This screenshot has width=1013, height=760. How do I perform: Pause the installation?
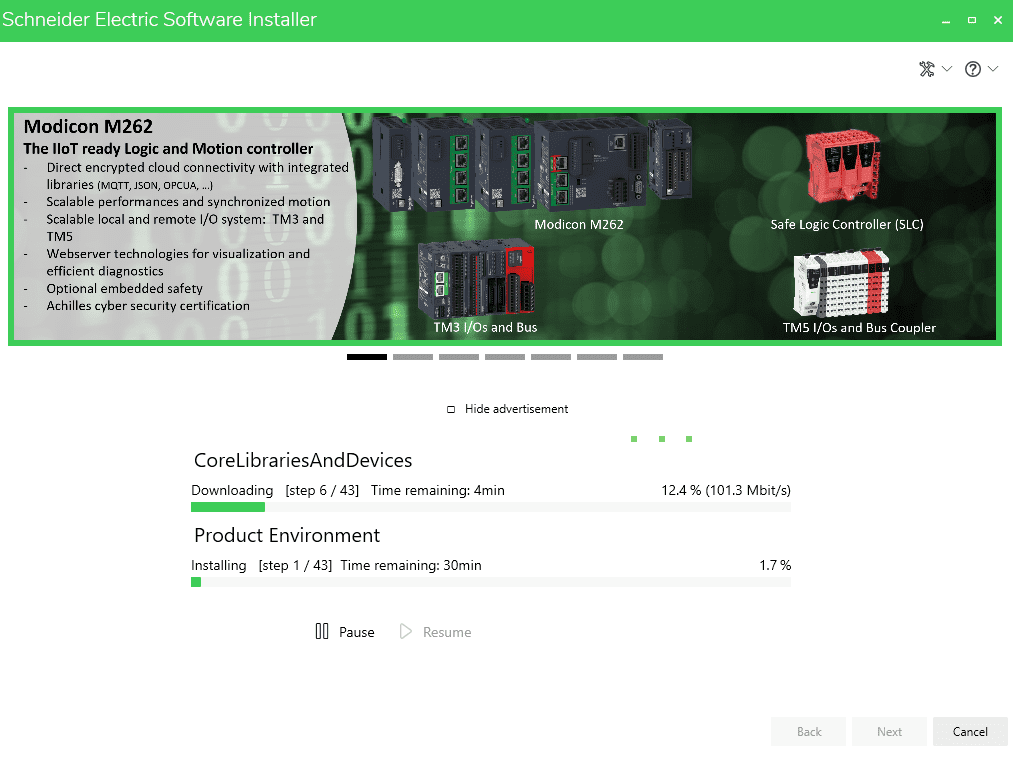tap(344, 631)
